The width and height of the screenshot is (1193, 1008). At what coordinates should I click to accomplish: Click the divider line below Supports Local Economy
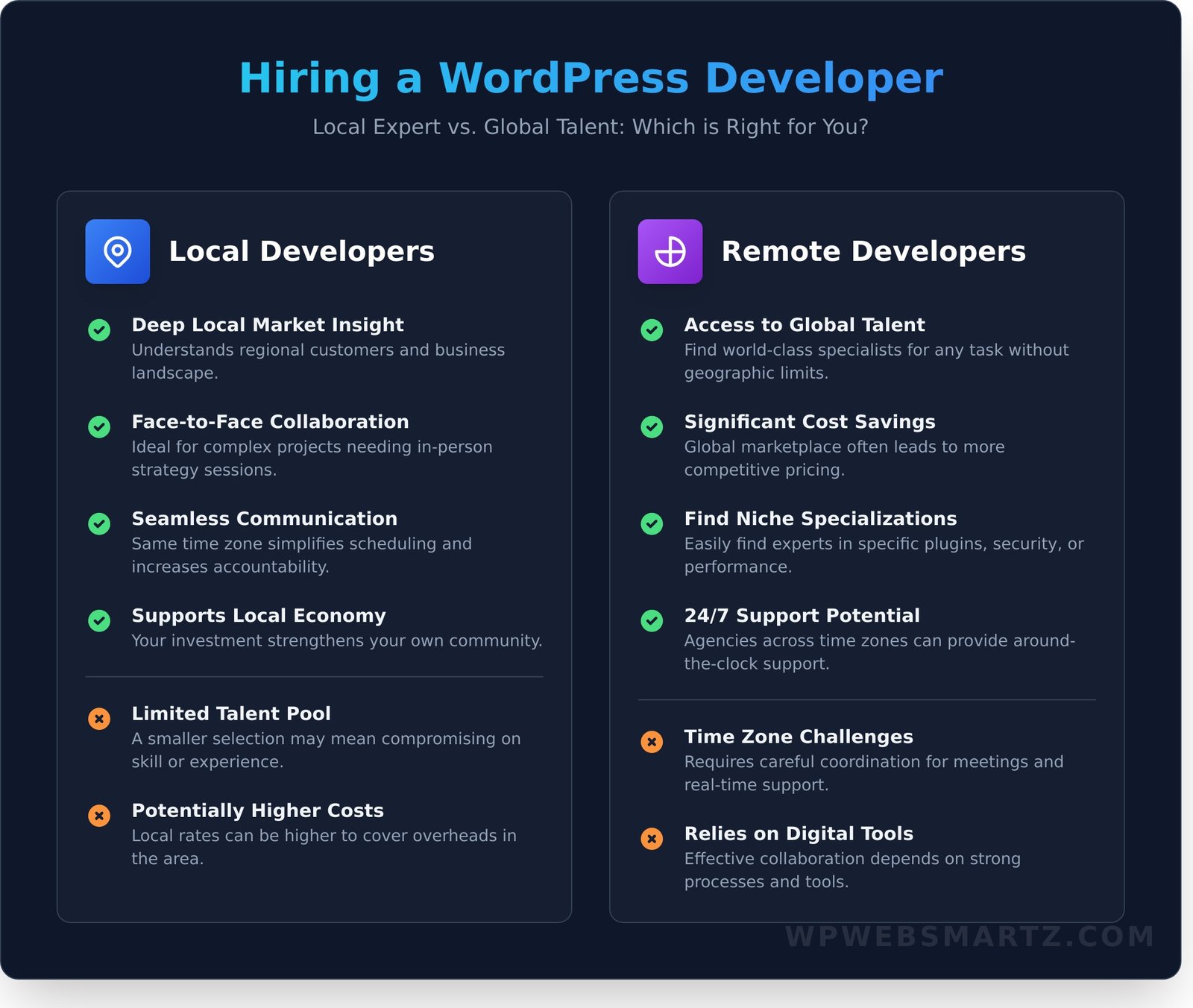[313, 676]
